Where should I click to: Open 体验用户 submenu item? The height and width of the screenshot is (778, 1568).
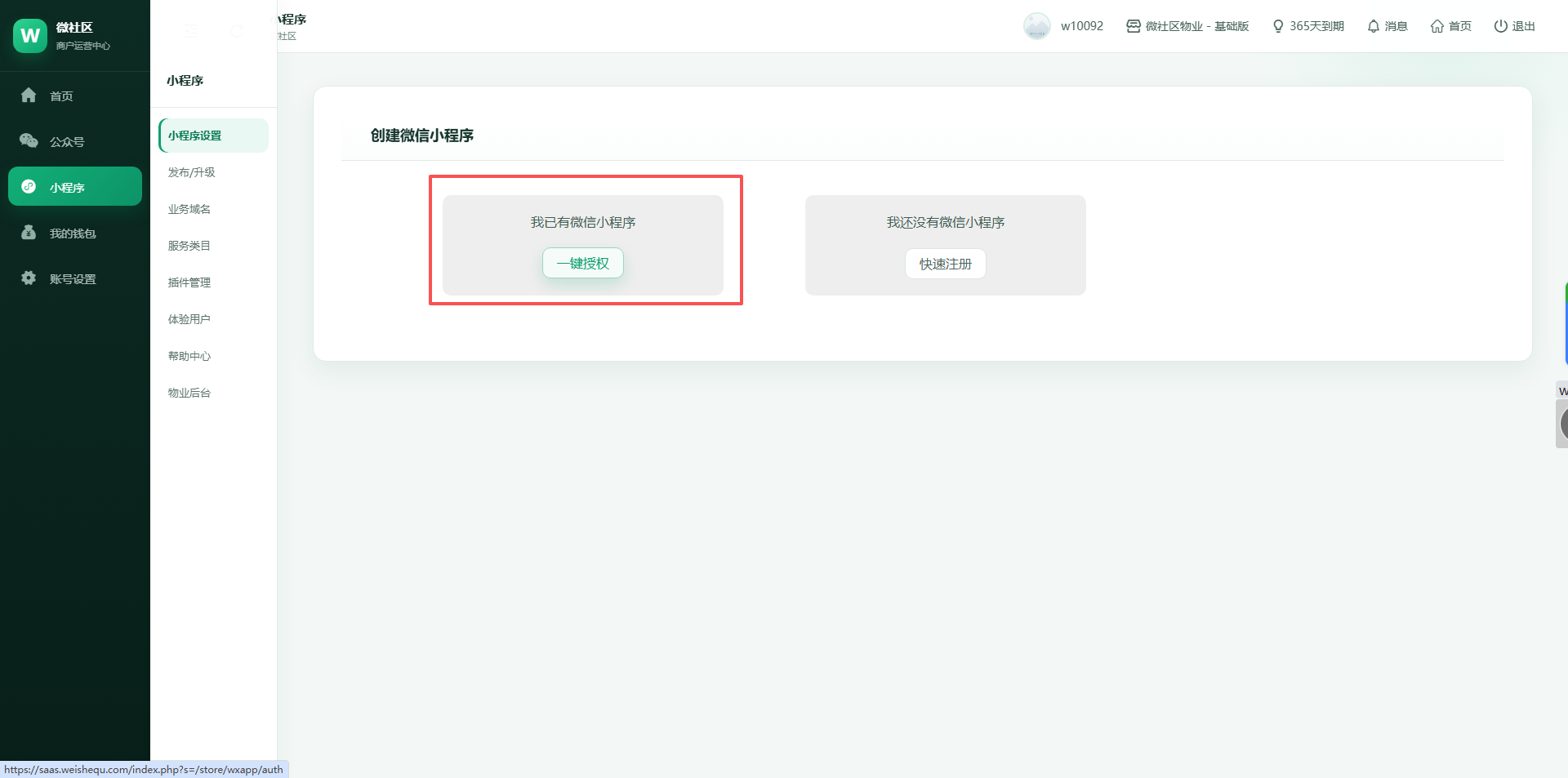213,319
